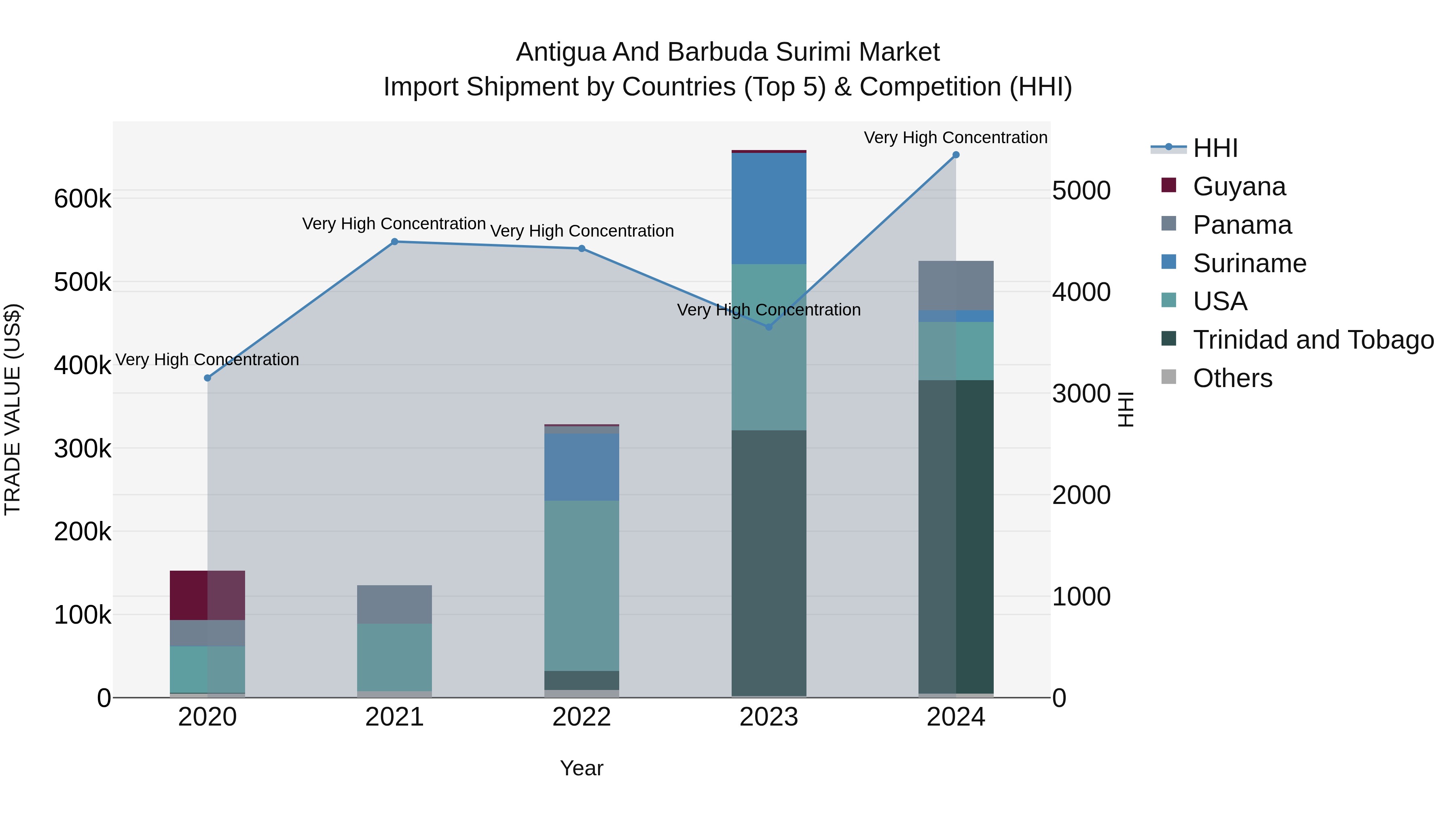Toggle Trinidad and Tobago legend entry
This screenshot has width=1456, height=819.
[x=1297, y=340]
